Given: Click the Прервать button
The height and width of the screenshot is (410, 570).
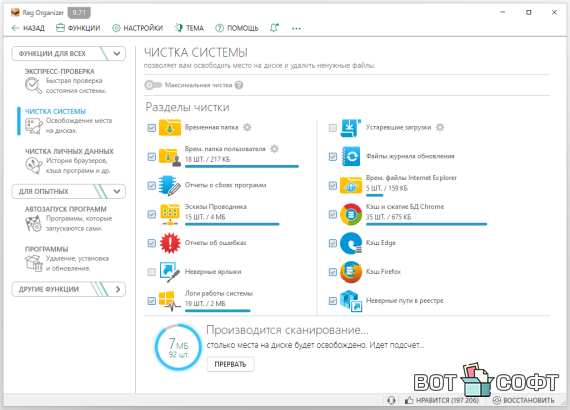Looking at the screenshot, I should [230, 364].
